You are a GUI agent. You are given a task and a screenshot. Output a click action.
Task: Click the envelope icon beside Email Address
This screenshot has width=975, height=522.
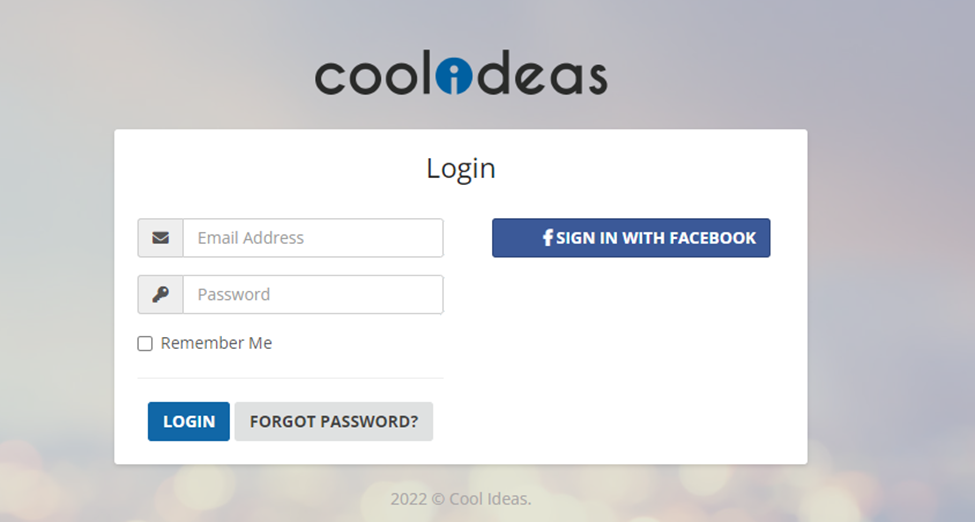[x=160, y=238]
